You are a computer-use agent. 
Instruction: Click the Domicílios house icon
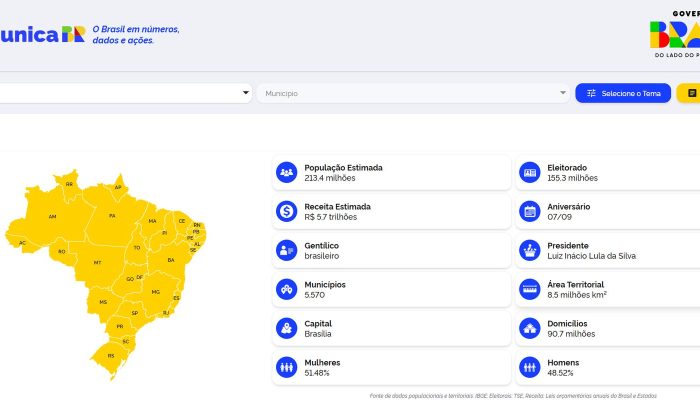click(x=530, y=328)
